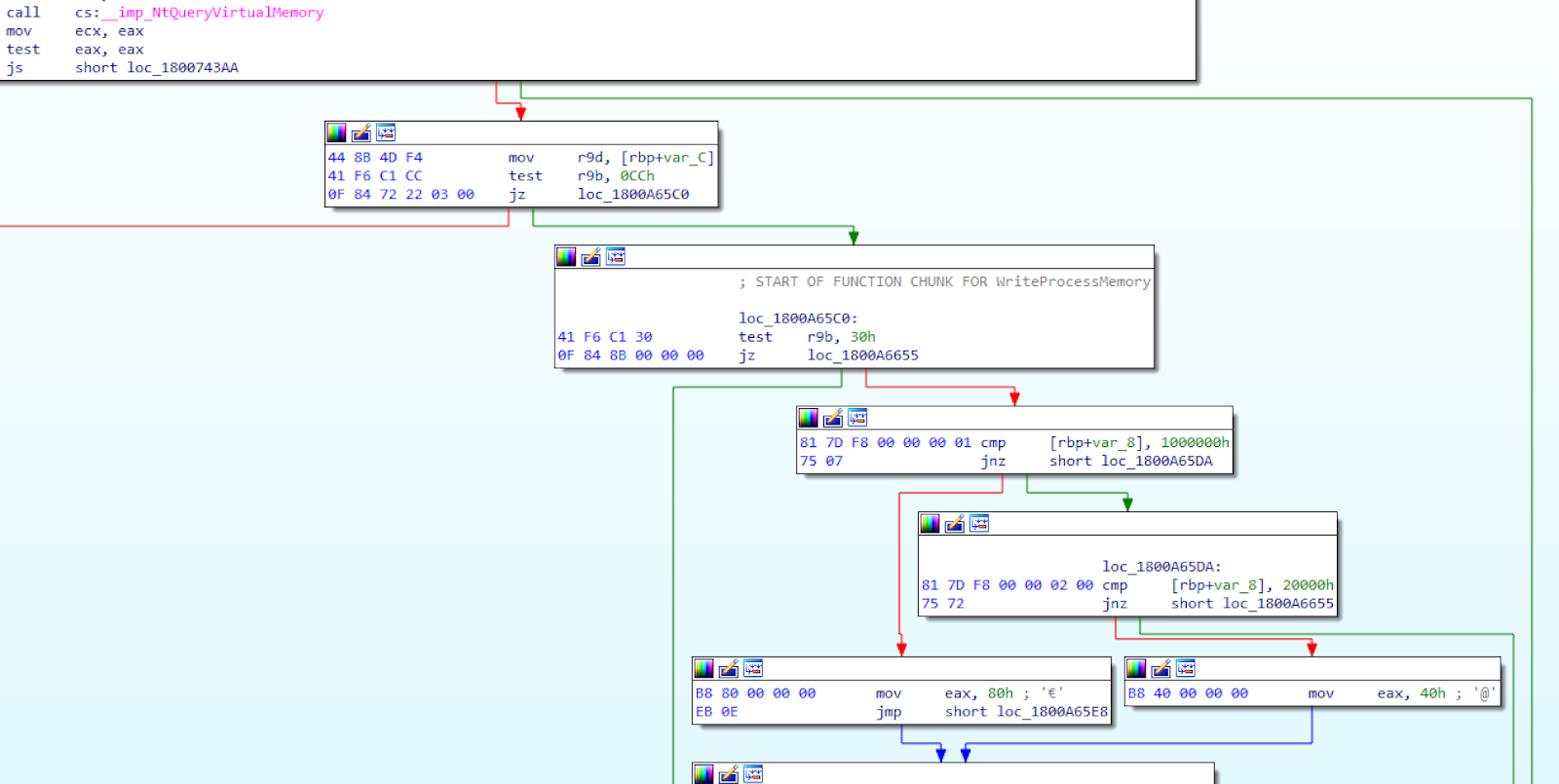This screenshot has width=1559, height=784.
Task: Click 'loc_1800A6655' operand of the jnz instruction
Action: pos(1278,604)
